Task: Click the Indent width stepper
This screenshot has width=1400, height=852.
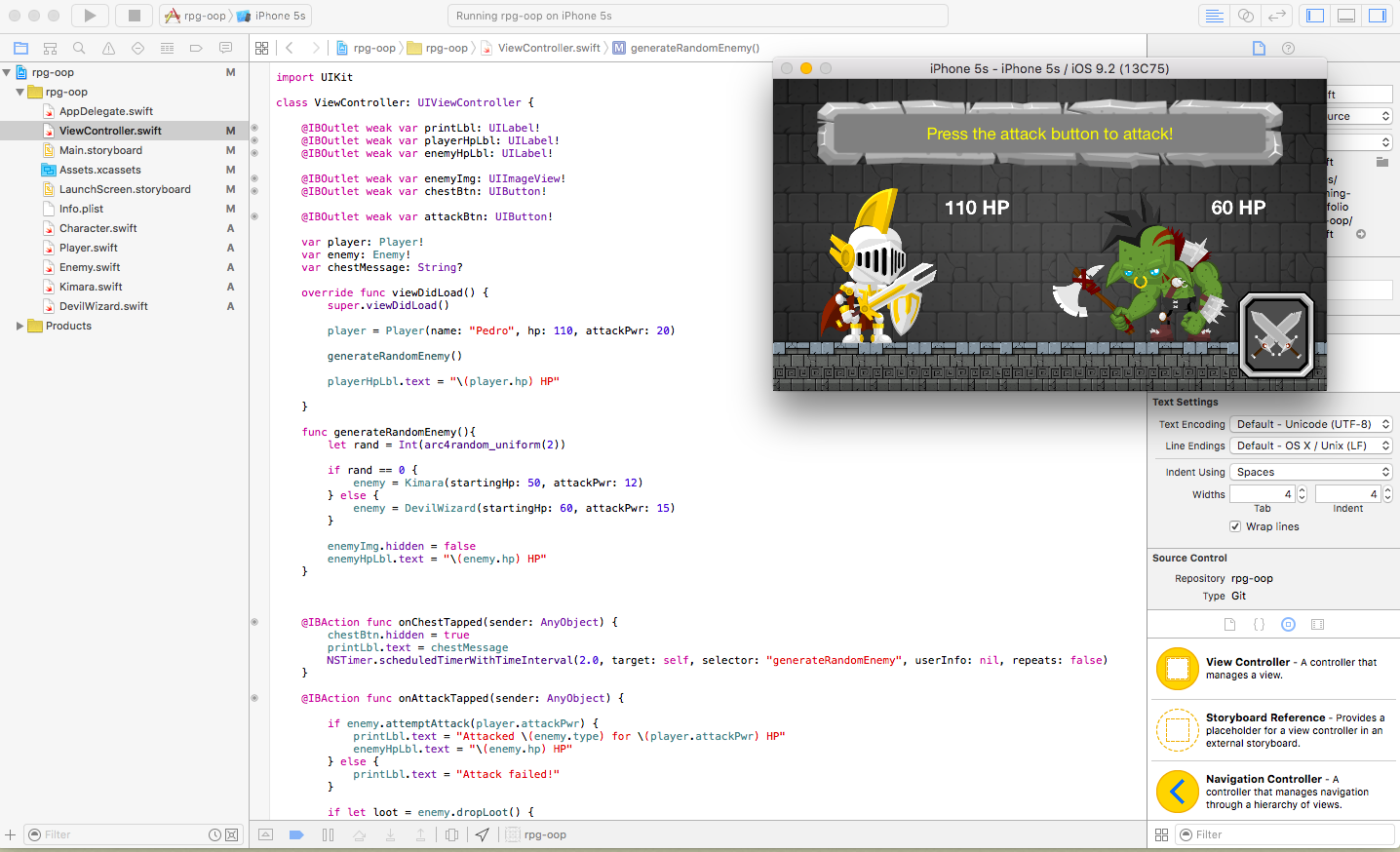Action: pyautogui.click(x=1387, y=494)
